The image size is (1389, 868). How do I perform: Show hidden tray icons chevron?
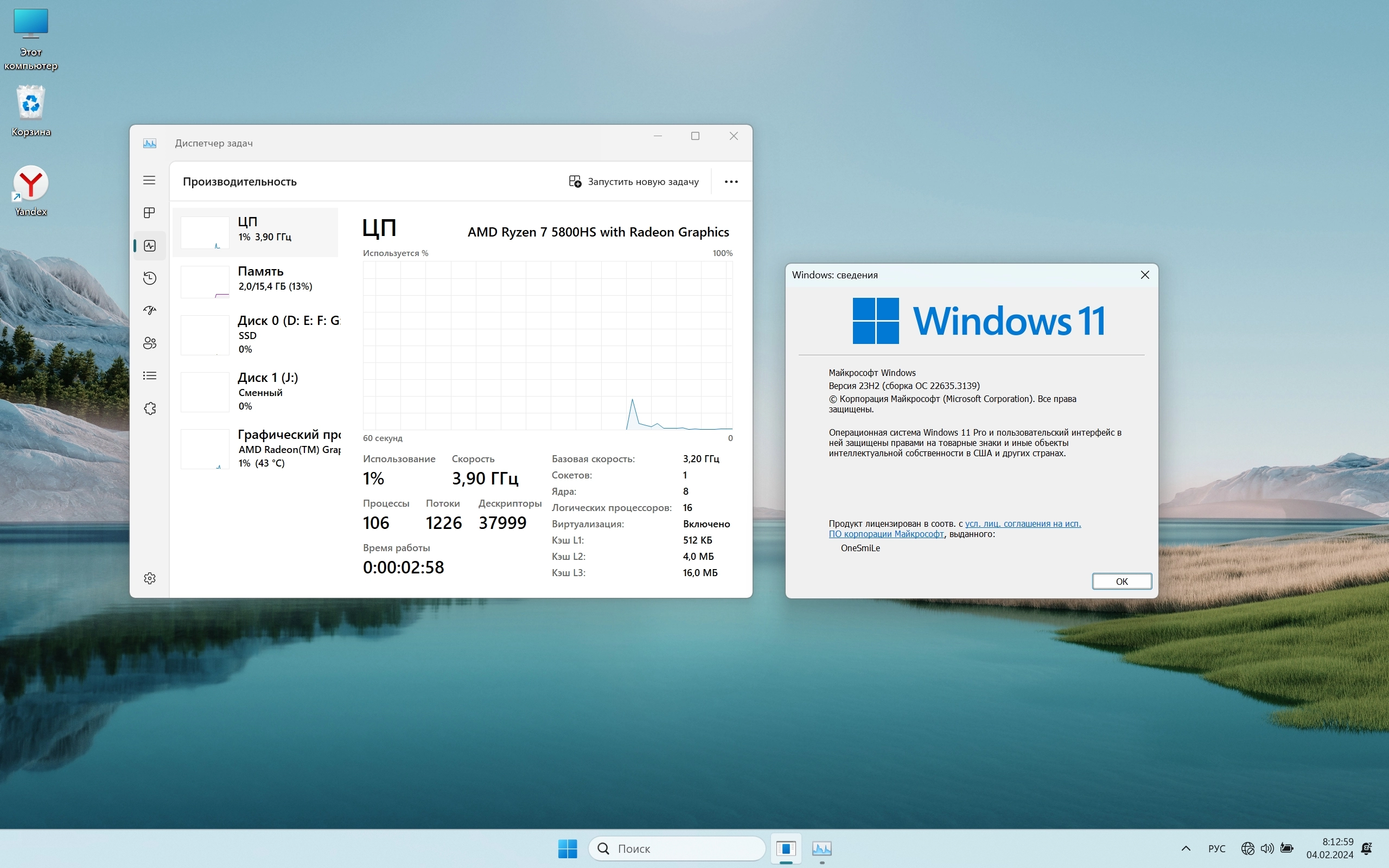(1185, 848)
